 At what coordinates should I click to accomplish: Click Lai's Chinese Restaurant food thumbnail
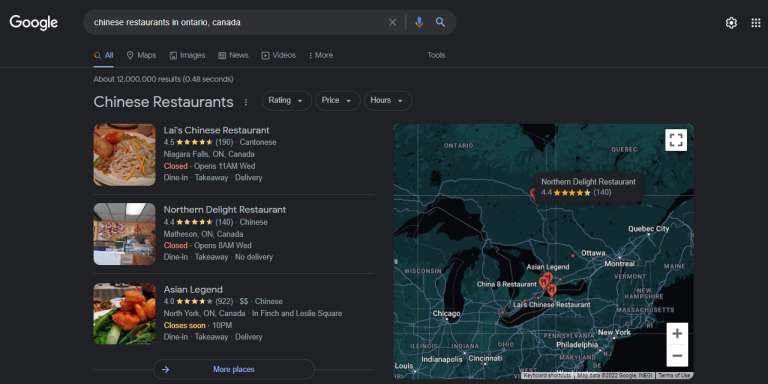125,155
